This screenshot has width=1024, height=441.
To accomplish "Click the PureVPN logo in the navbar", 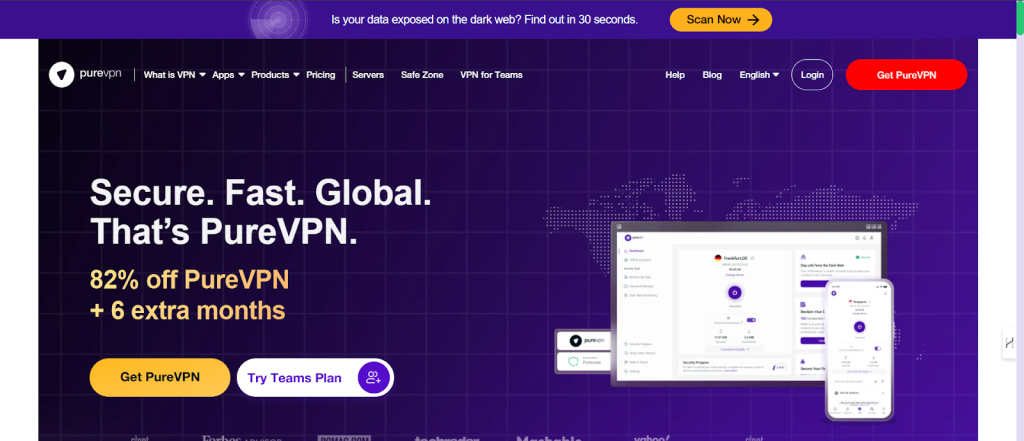I will coord(85,75).
